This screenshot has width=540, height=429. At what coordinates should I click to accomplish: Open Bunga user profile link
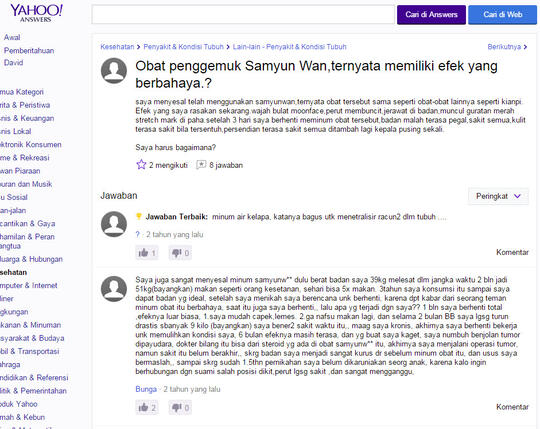coord(146,389)
